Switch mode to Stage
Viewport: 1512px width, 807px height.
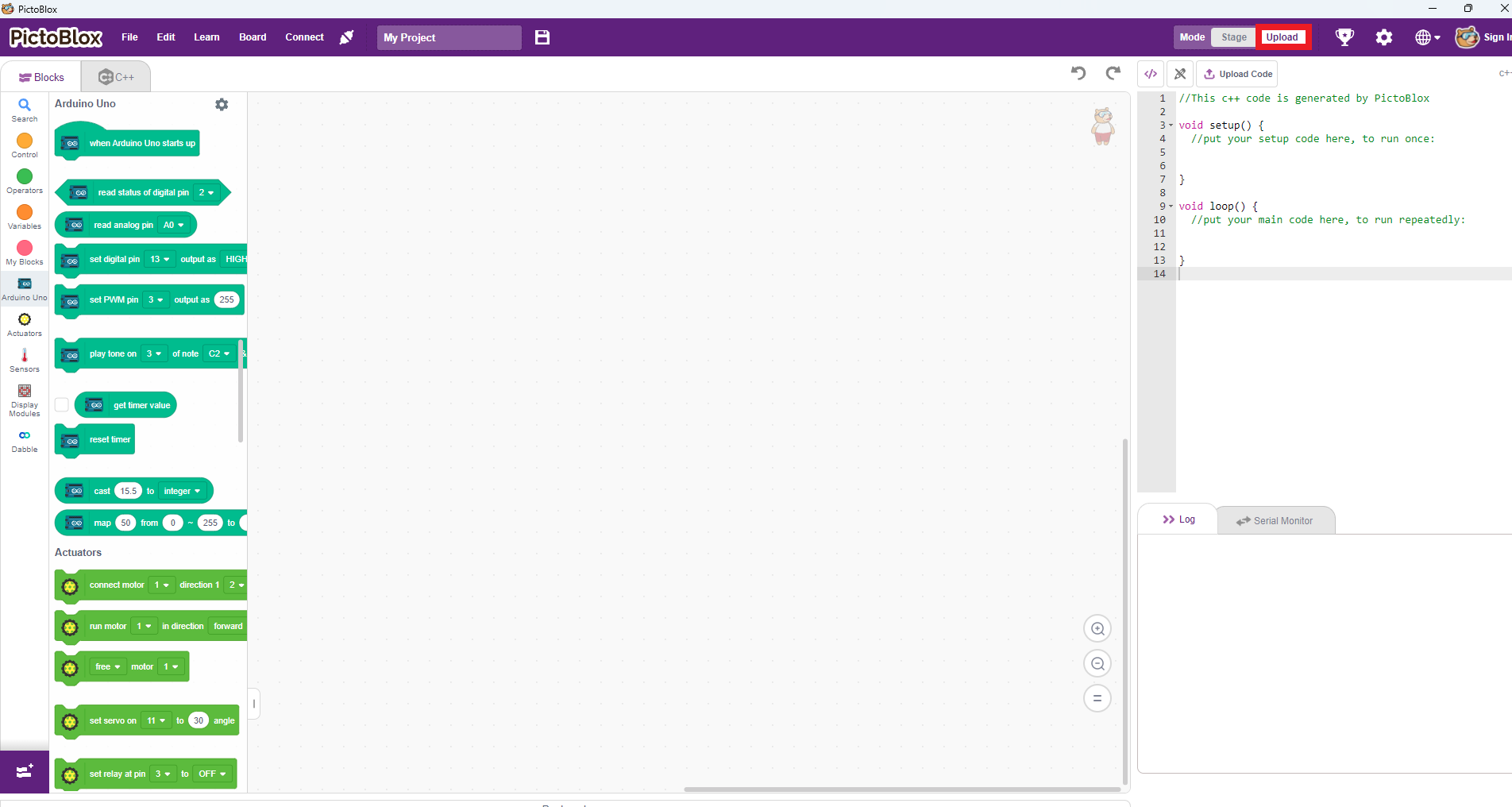click(x=1233, y=37)
